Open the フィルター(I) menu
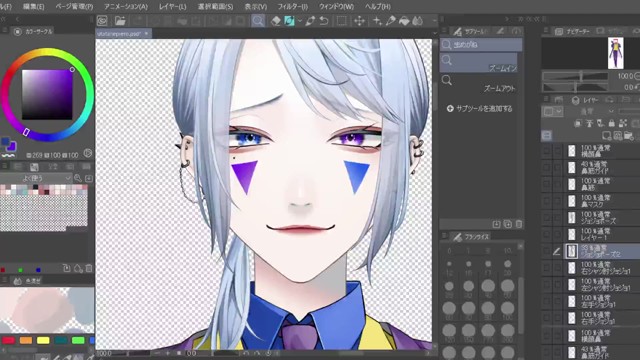The image size is (640, 360). pyautogui.click(x=293, y=7)
